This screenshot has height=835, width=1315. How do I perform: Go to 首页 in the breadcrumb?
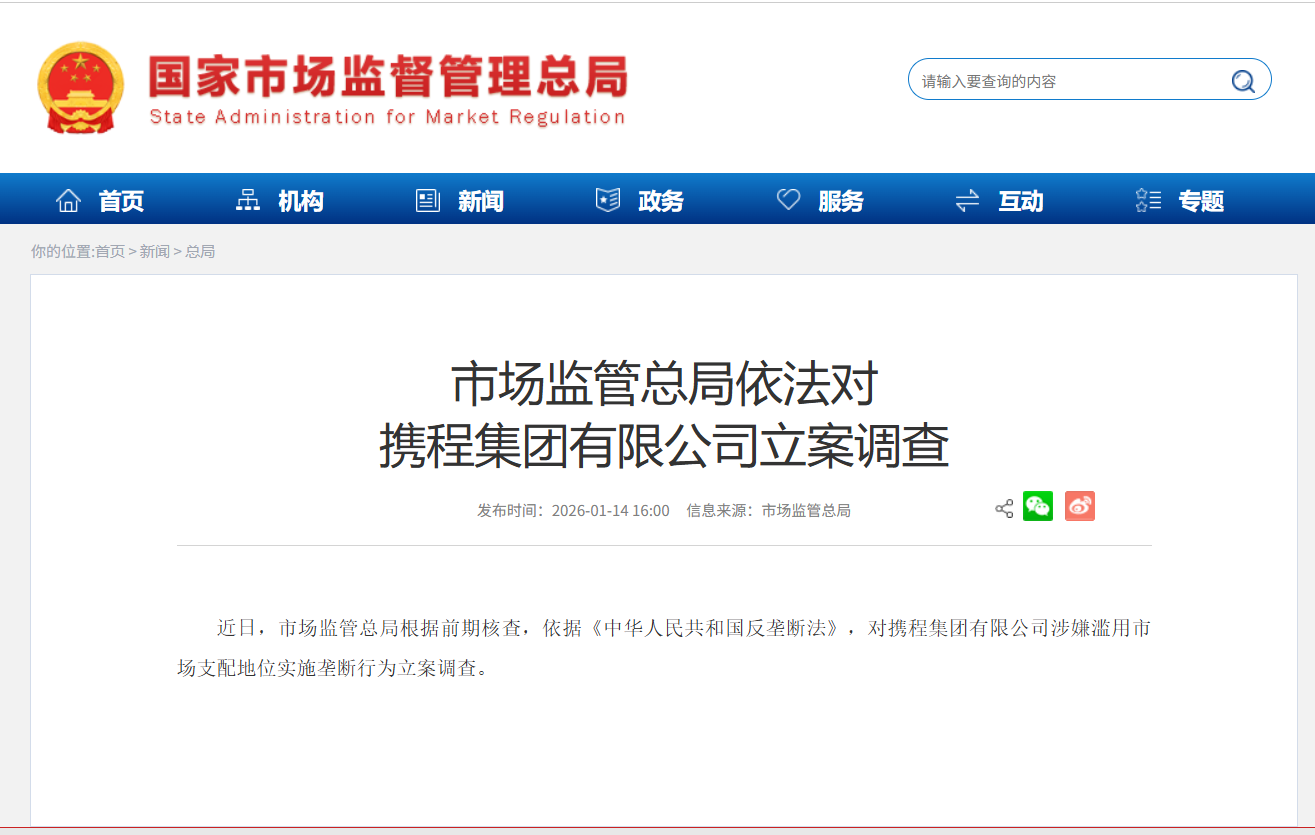110,251
